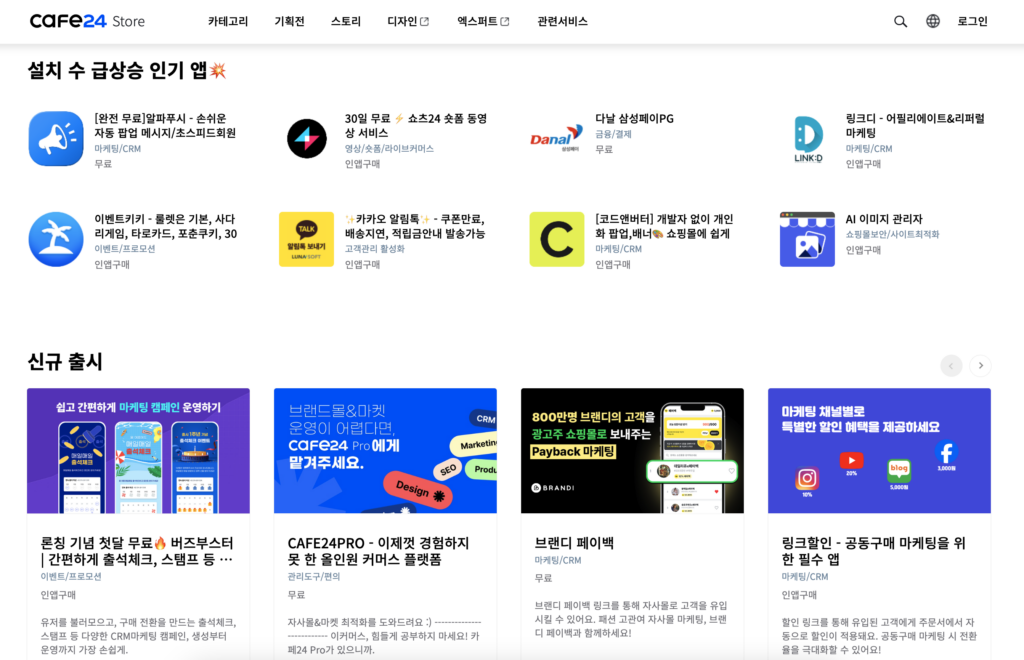Open the AI 이미지 관리자 app icon
1024x660 pixels.
click(807, 239)
